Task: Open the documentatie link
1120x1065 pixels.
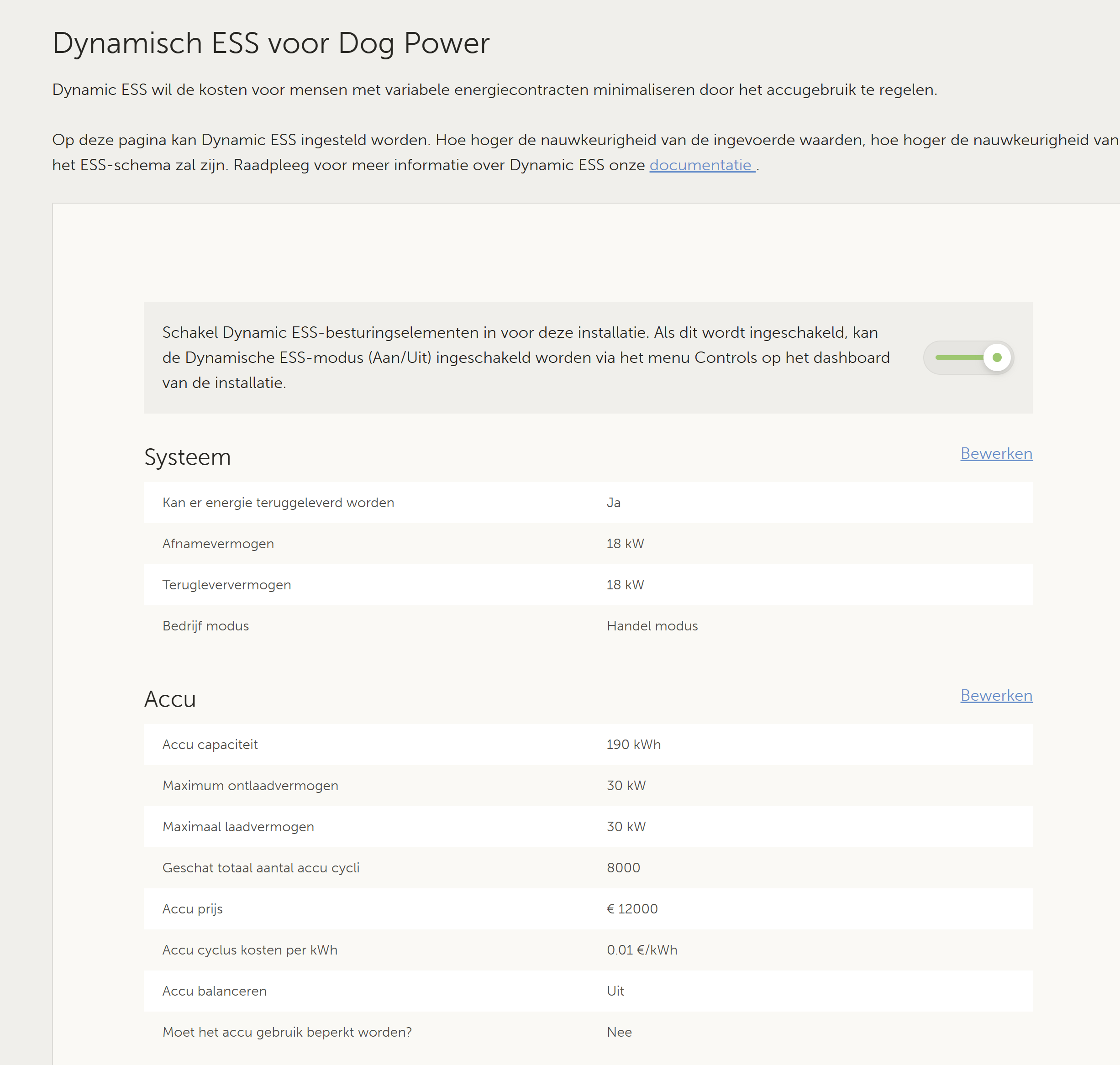Action: [701, 165]
